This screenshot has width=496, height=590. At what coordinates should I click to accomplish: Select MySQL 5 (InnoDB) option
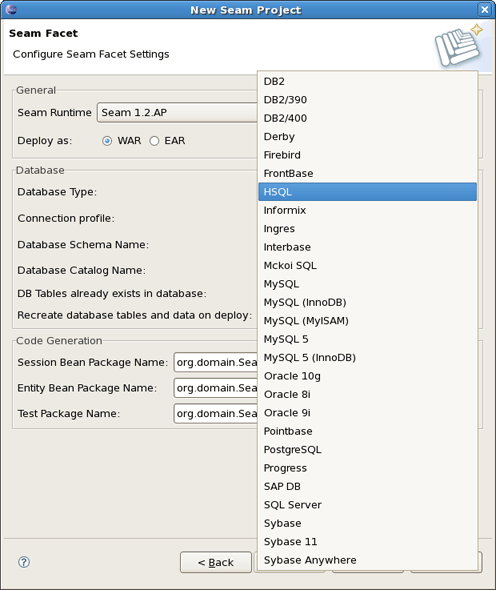coord(368,357)
